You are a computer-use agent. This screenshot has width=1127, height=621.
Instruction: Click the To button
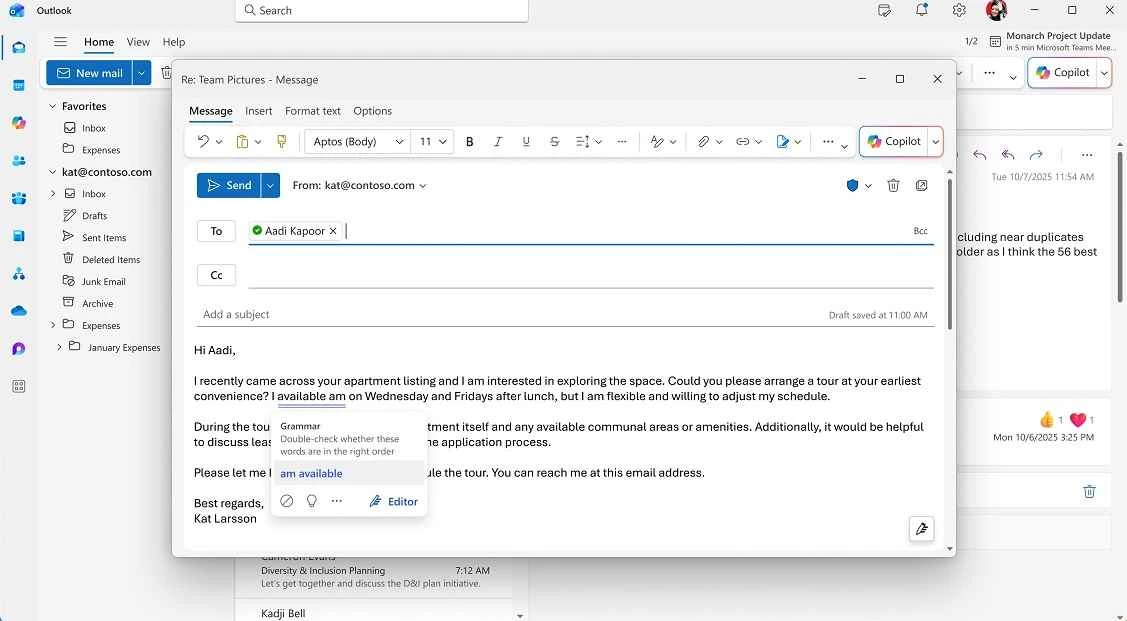click(216, 231)
